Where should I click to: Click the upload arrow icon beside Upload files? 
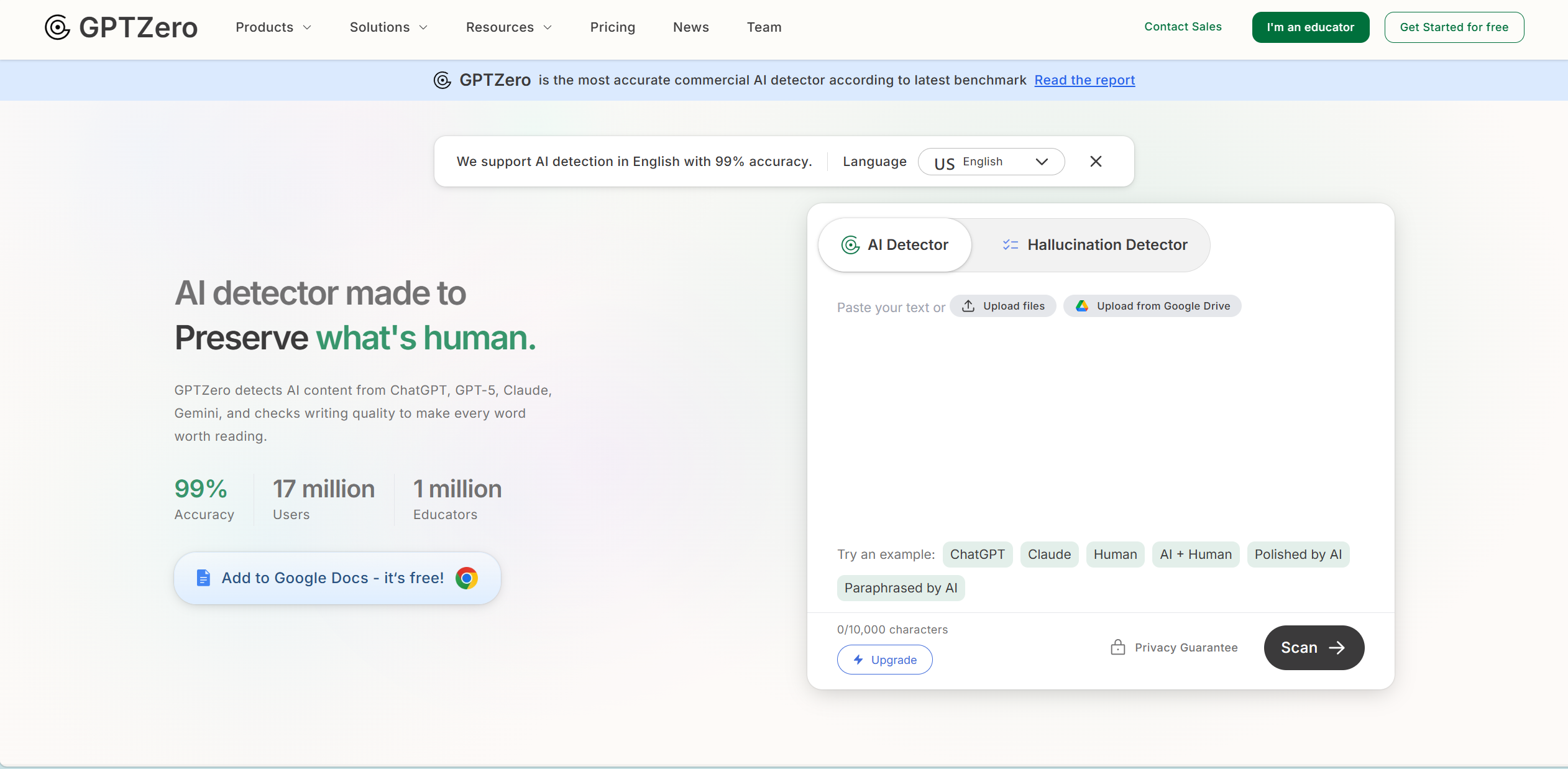coord(968,306)
